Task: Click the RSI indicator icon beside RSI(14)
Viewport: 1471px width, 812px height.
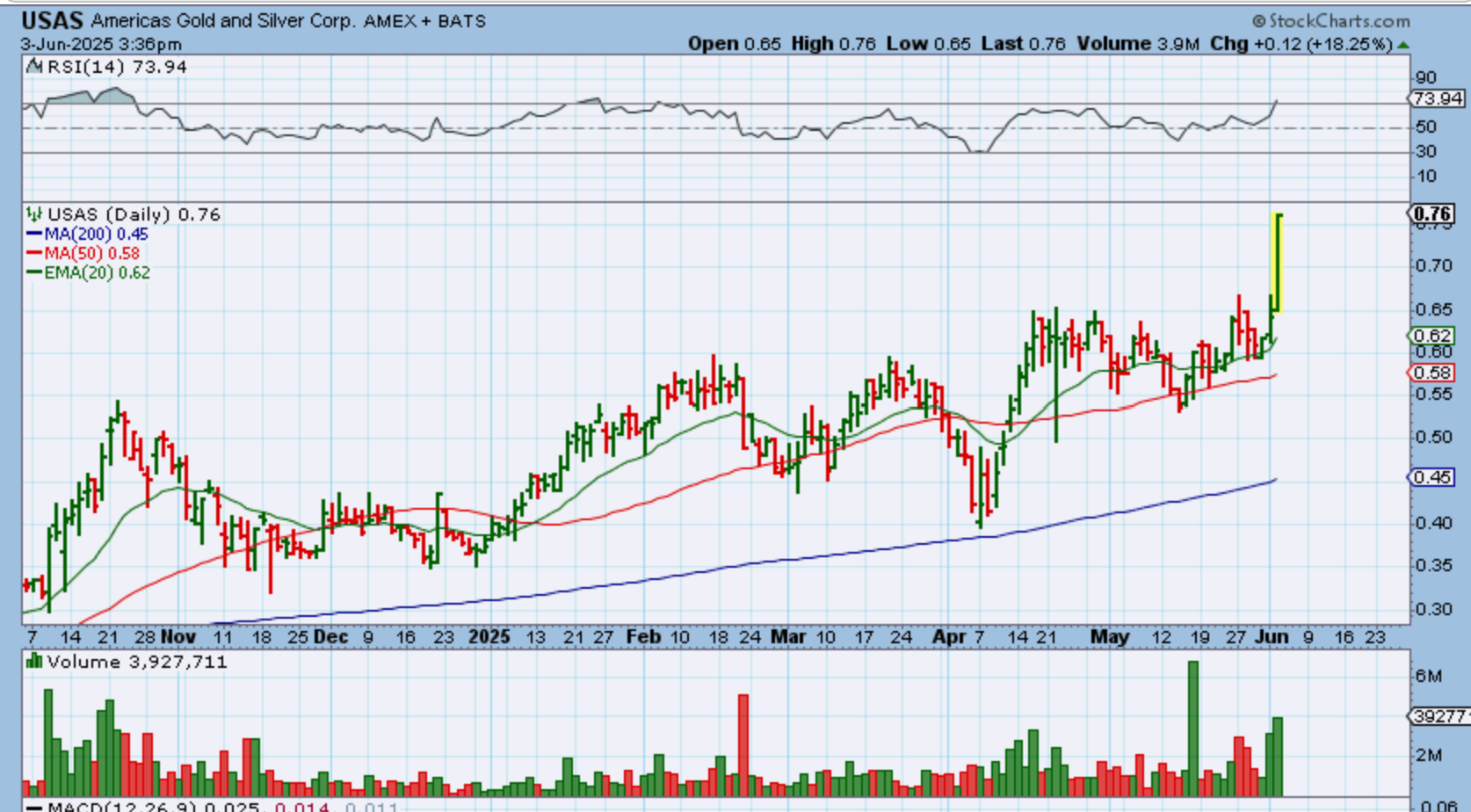Action: coord(34,67)
